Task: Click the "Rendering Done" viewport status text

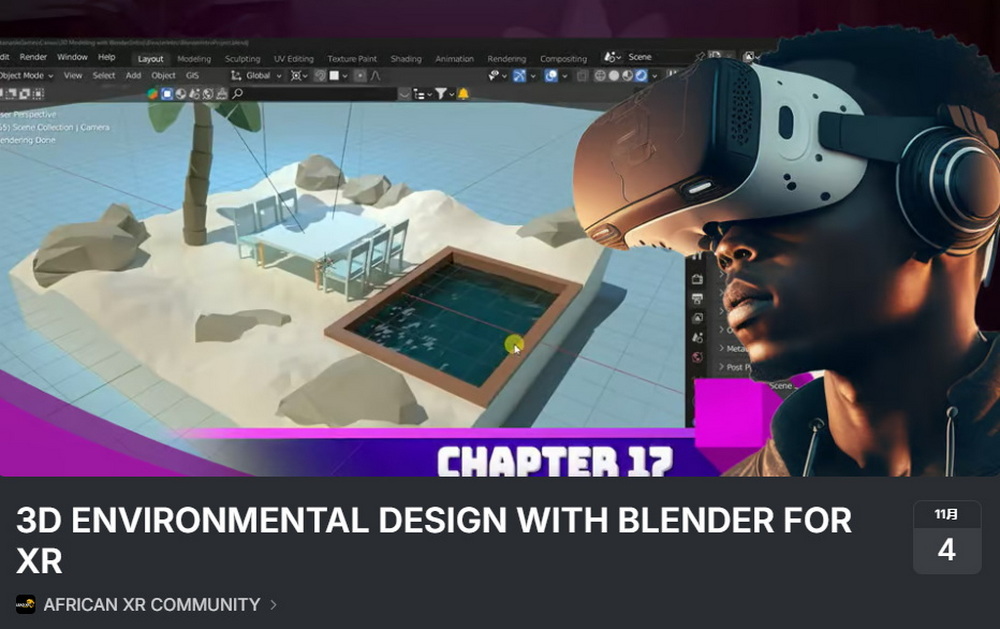Action: tap(28, 140)
